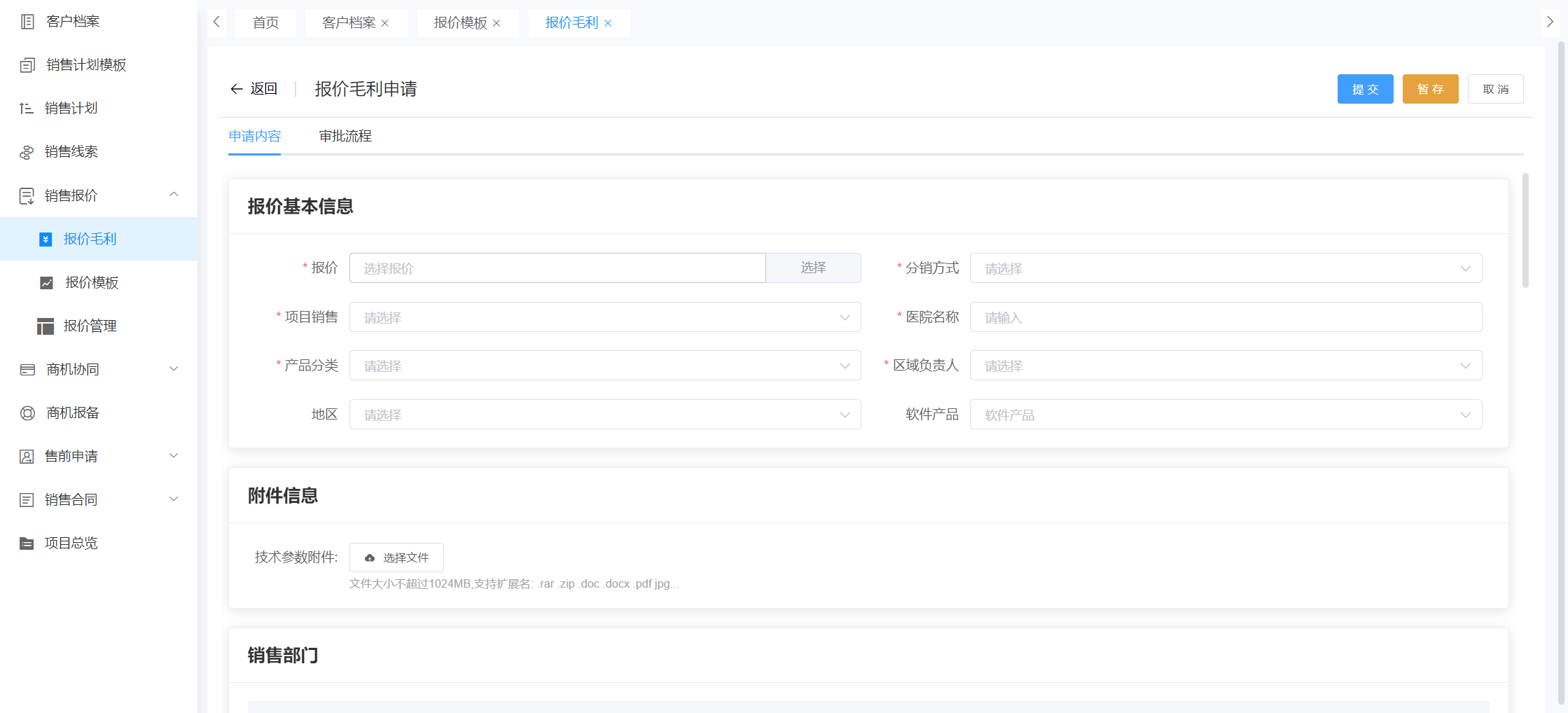Open the 分销方式 dropdown
This screenshot has width=1568, height=713.
tap(1225, 268)
